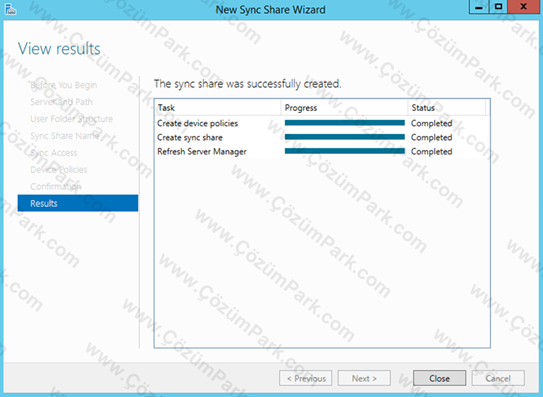543x397 pixels.
Task: Select the Device Policies step
Action: click(x=59, y=169)
